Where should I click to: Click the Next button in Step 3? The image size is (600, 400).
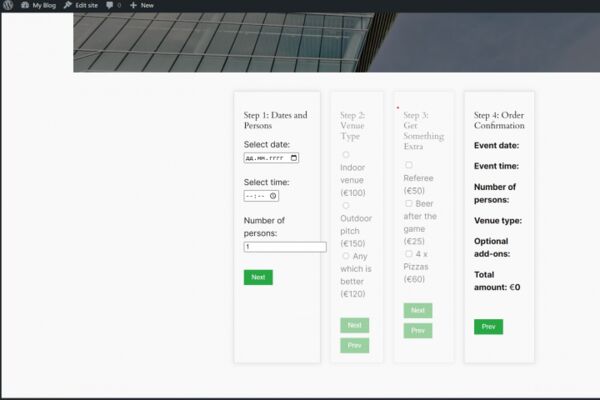(418, 310)
